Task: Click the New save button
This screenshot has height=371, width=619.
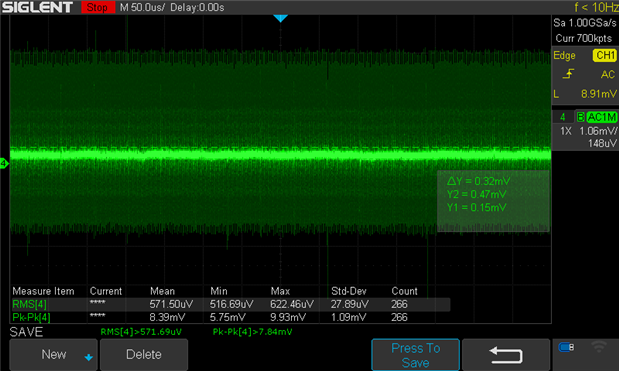Action: point(53,354)
